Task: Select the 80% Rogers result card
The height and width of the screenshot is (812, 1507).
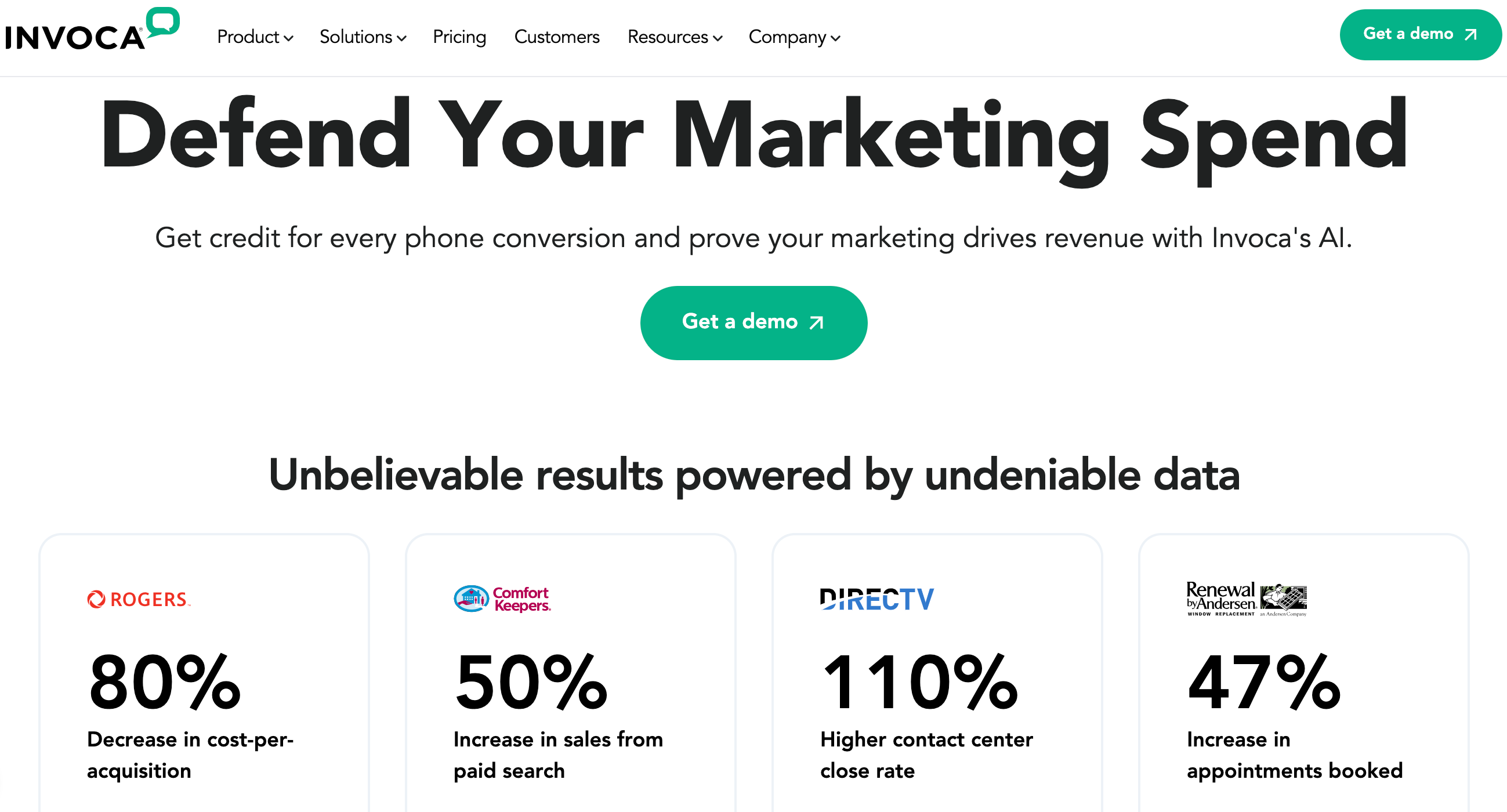Action: 204,673
